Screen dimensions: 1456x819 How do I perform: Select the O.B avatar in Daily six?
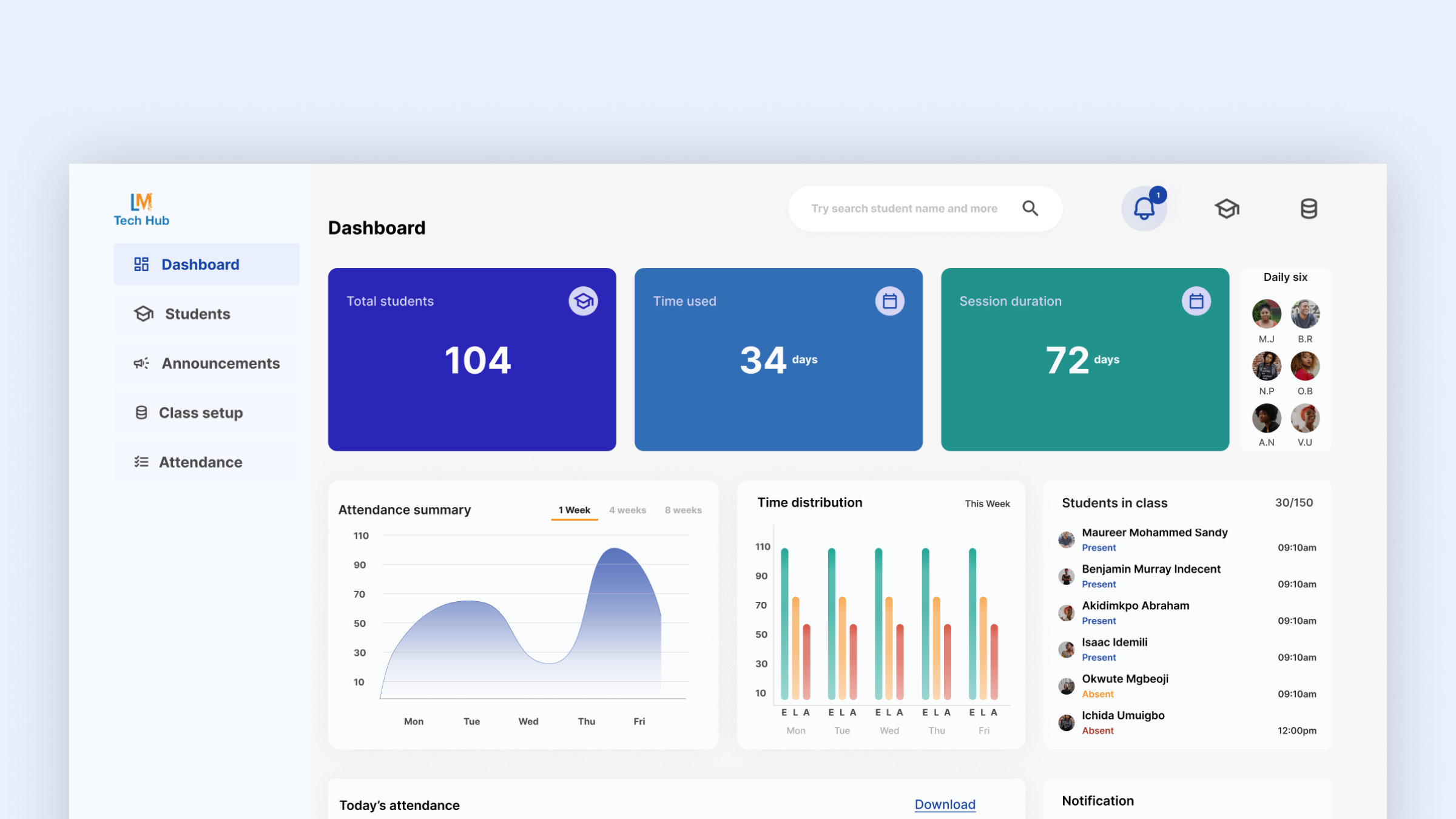(x=1305, y=366)
